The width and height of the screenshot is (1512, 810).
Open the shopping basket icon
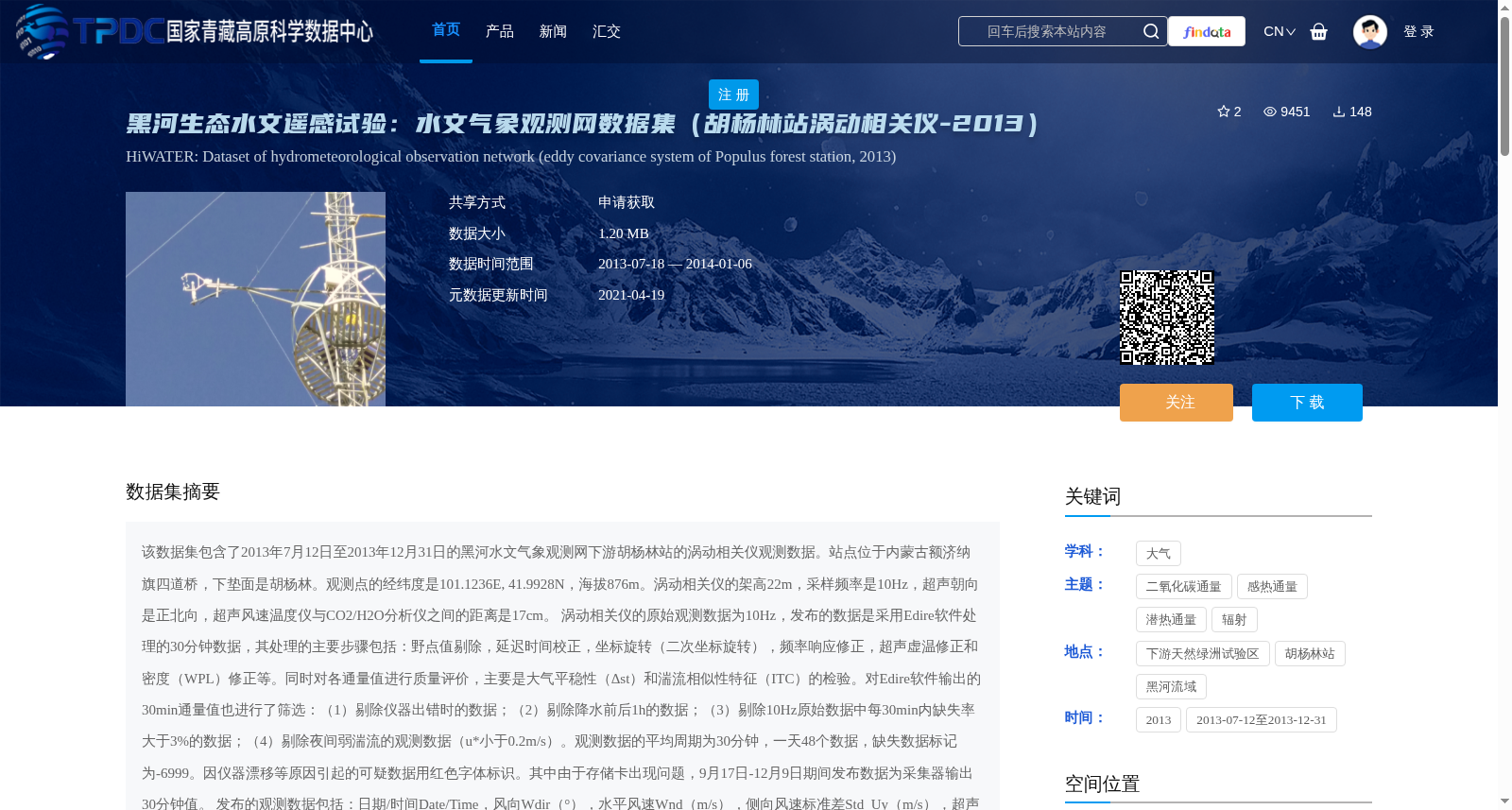(1318, 32)
